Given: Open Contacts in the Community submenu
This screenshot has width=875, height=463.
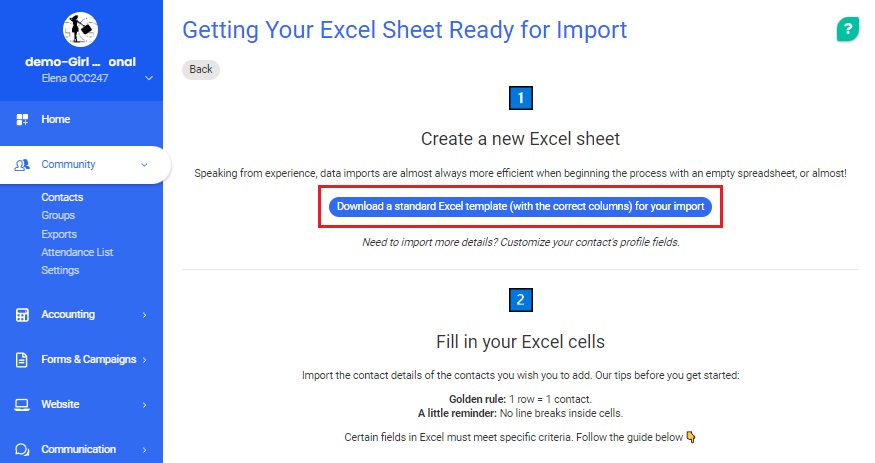Looking at the screenshot, I should click(x=62, y=197).
